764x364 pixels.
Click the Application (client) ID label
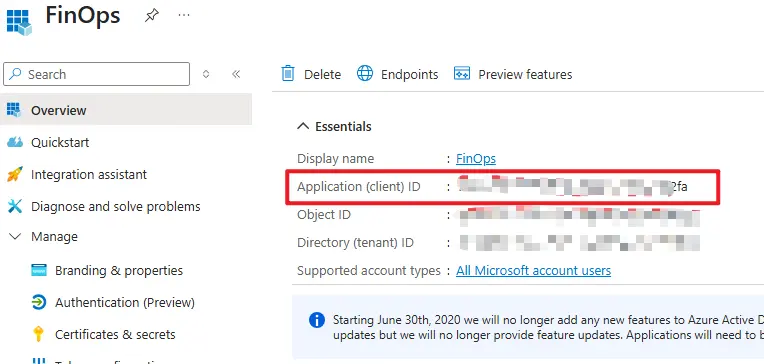(x=359, y=187)
